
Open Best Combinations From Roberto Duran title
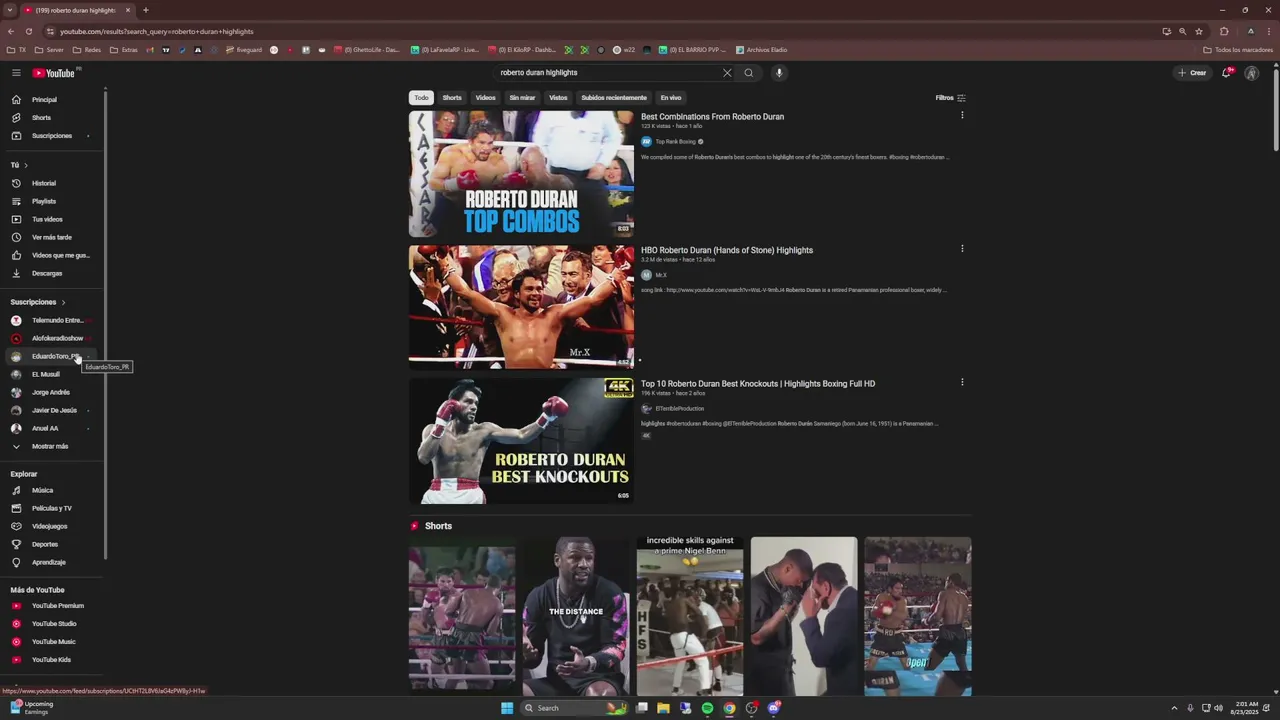tap(712, 117)
